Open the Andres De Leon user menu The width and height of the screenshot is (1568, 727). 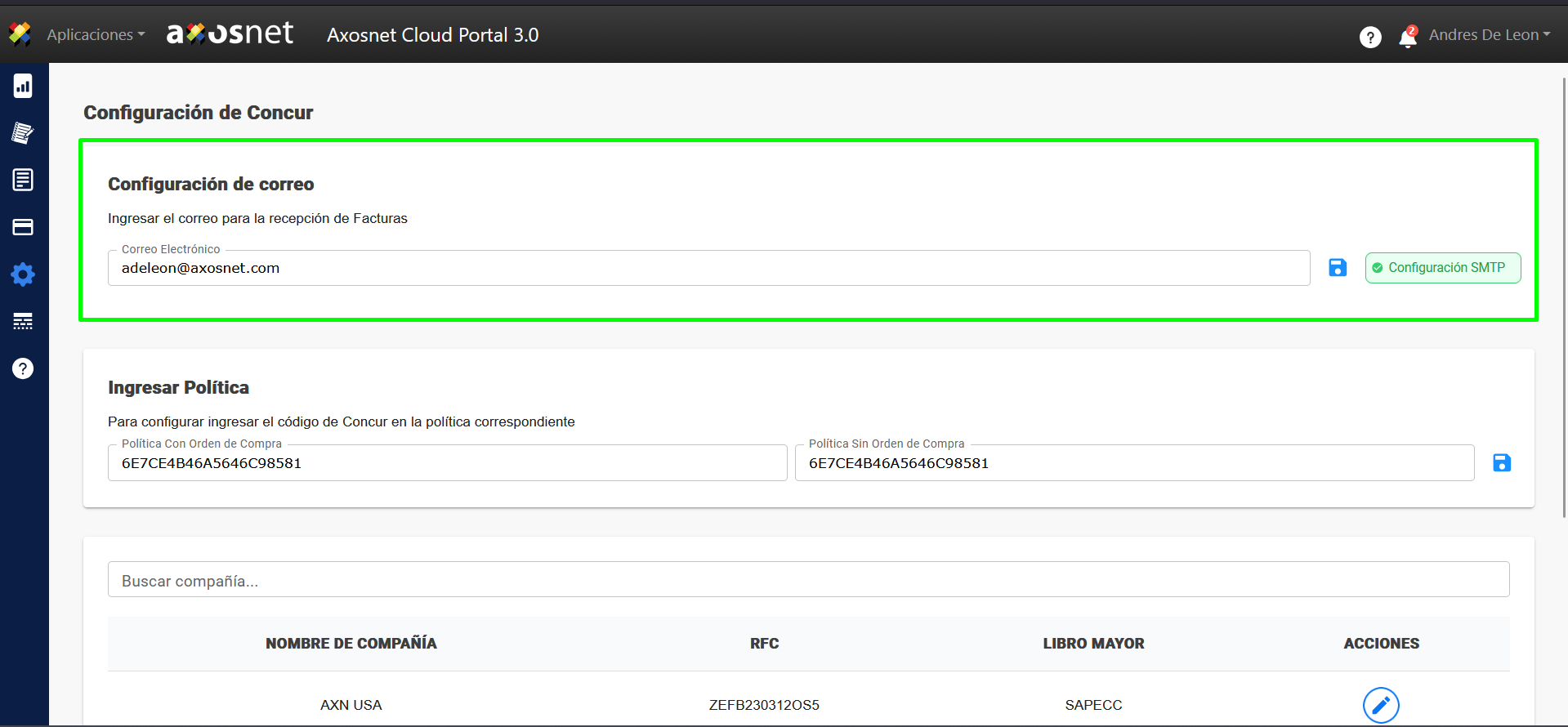tap(1489, 34)
